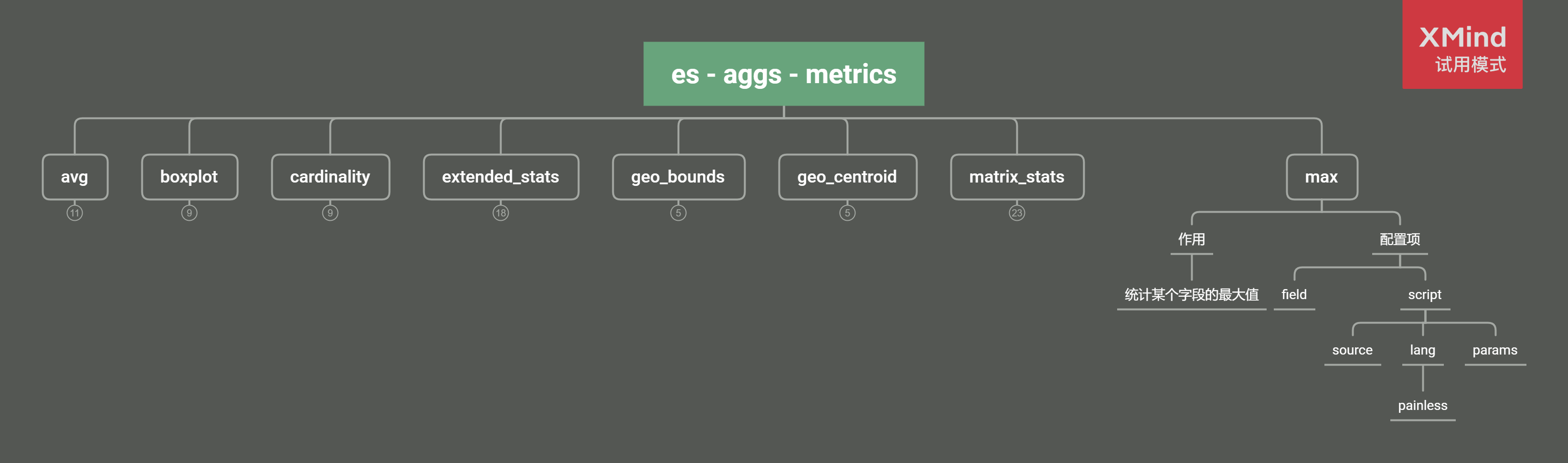Expand the cardinality node's collapsed subtopics

[330, 213]
